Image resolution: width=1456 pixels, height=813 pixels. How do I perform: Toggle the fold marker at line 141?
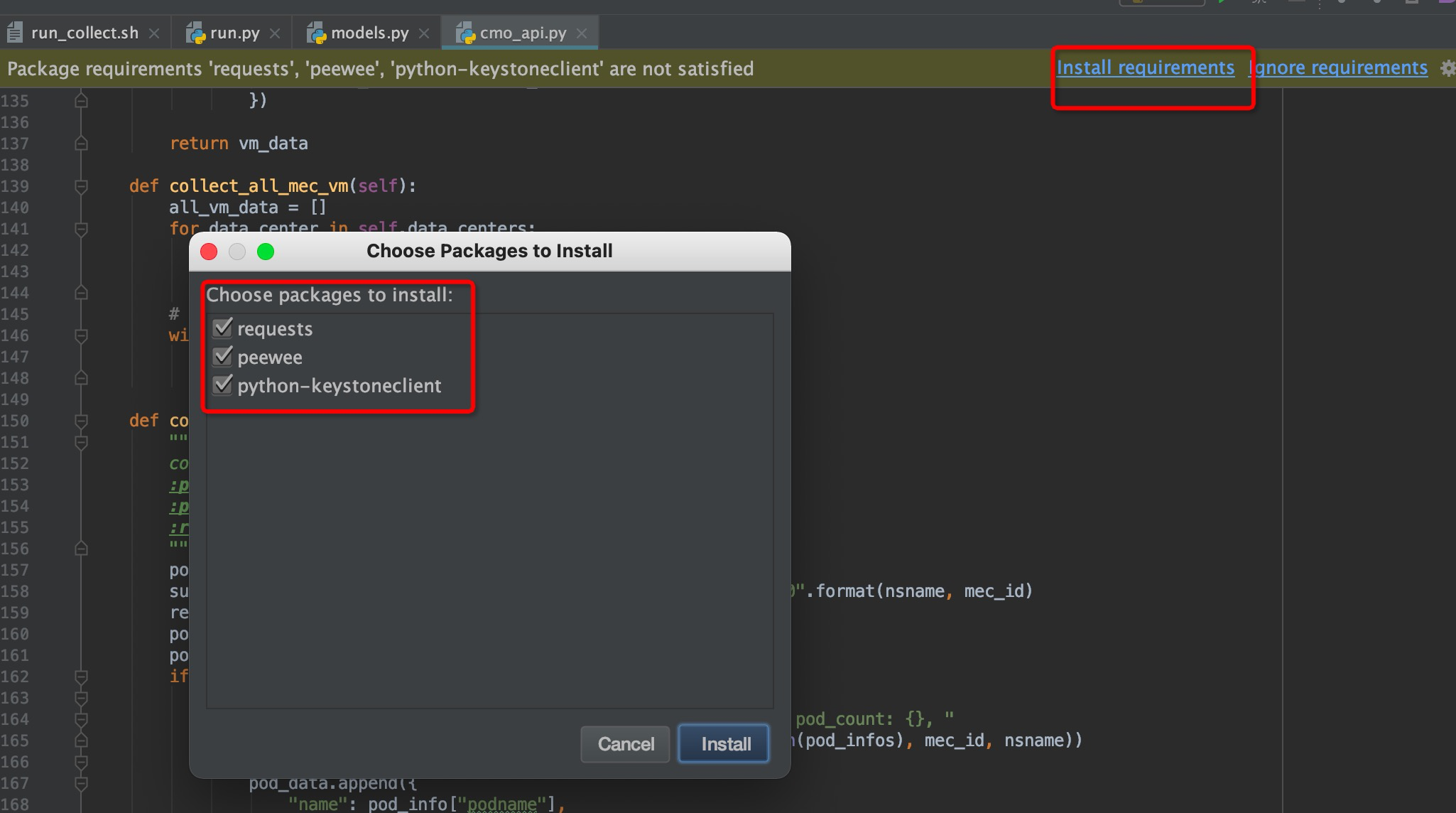click(x=81, y=229)
